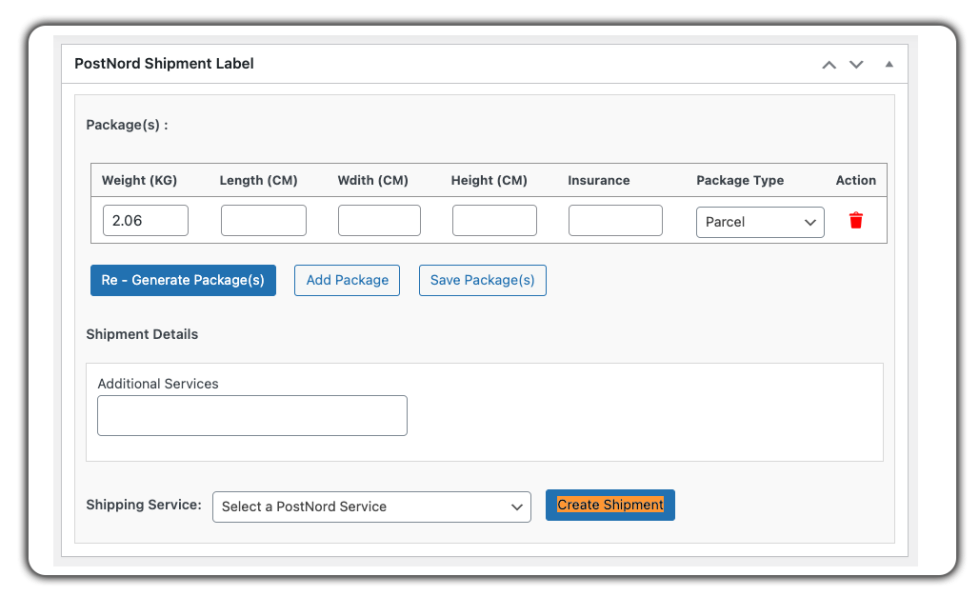Click Re - Generate Package(s) button
Screen dimensions: 979x596
(183, 280)
